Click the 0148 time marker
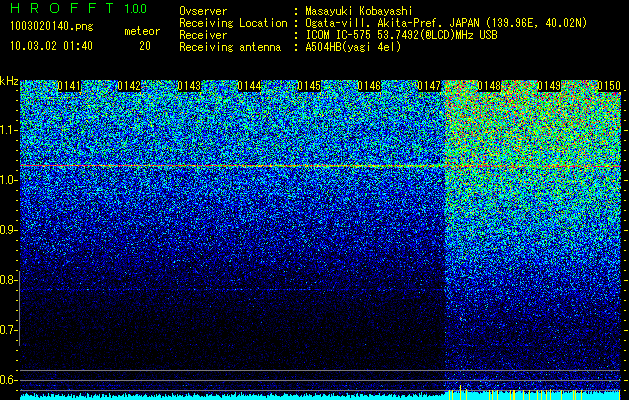The height and width of the screenshot is (400, 629). click(489, 86)
